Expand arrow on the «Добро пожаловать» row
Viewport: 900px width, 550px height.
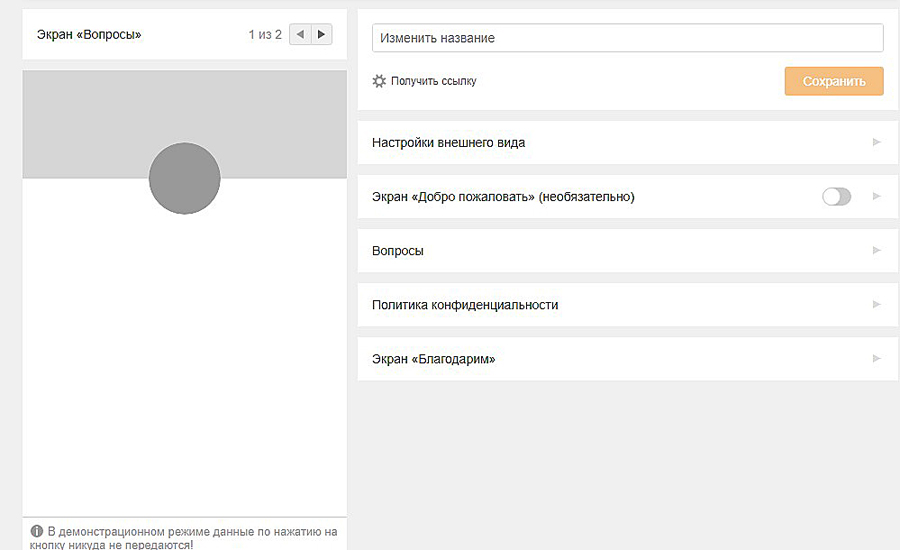point(877,197)
